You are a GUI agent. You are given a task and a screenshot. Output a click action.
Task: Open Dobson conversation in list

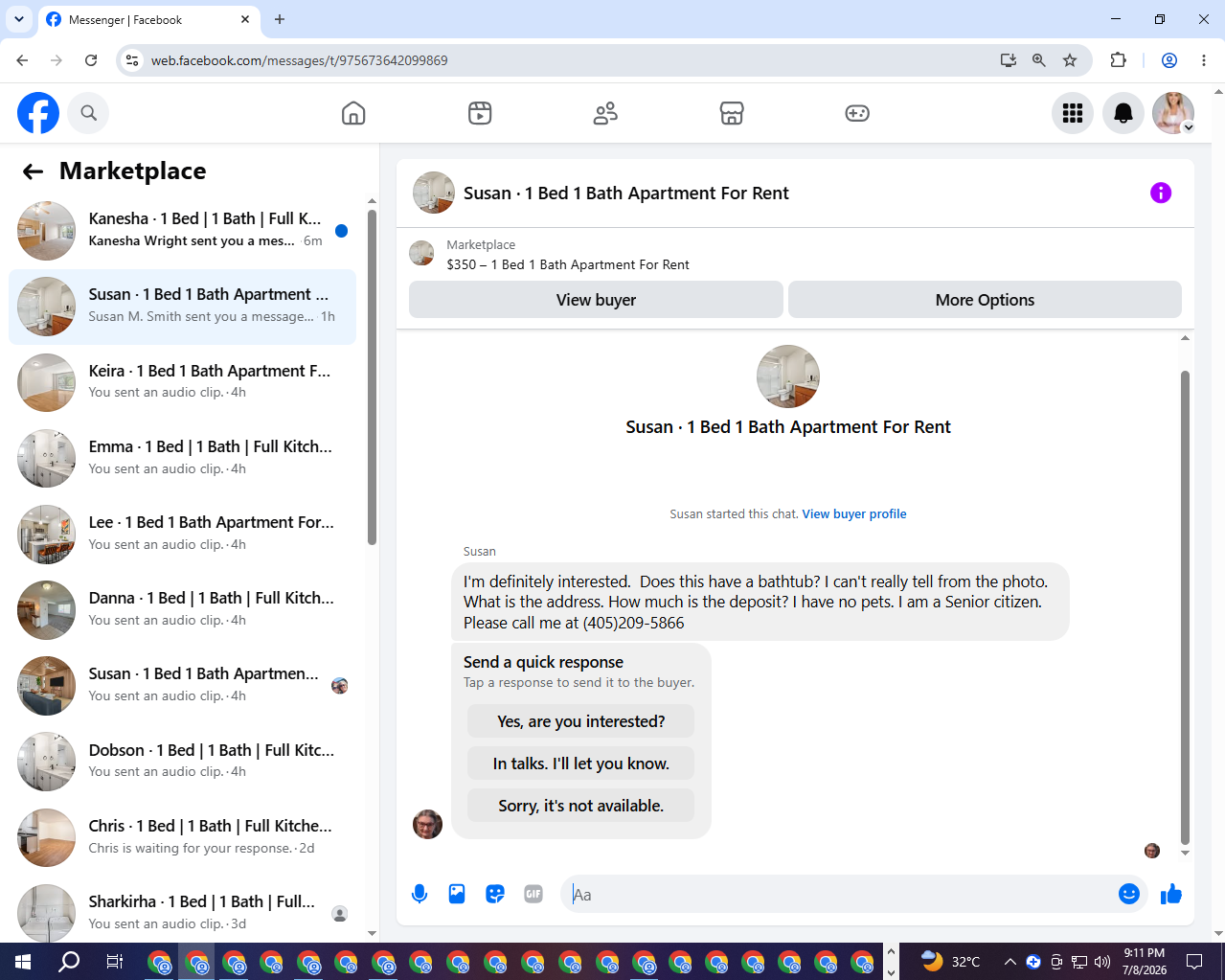(182, 761)
